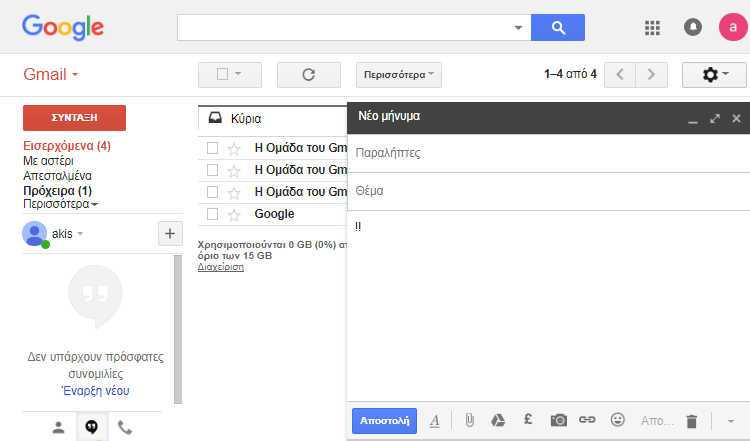Star the third Η Ομάδα του Gm email
This screenshot has width=750, height=441.
pyautogui.click(x=234, y=193)
